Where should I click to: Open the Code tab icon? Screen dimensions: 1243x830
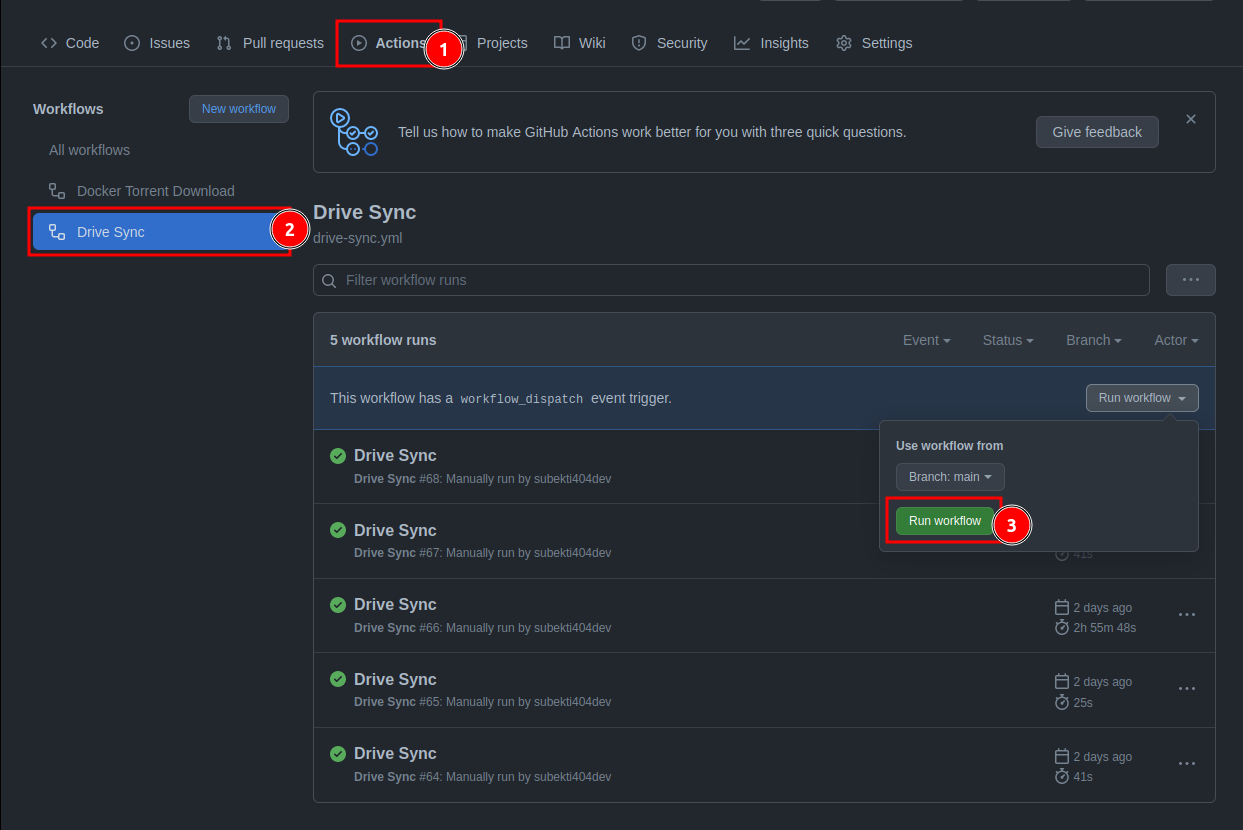click(49, 43)
